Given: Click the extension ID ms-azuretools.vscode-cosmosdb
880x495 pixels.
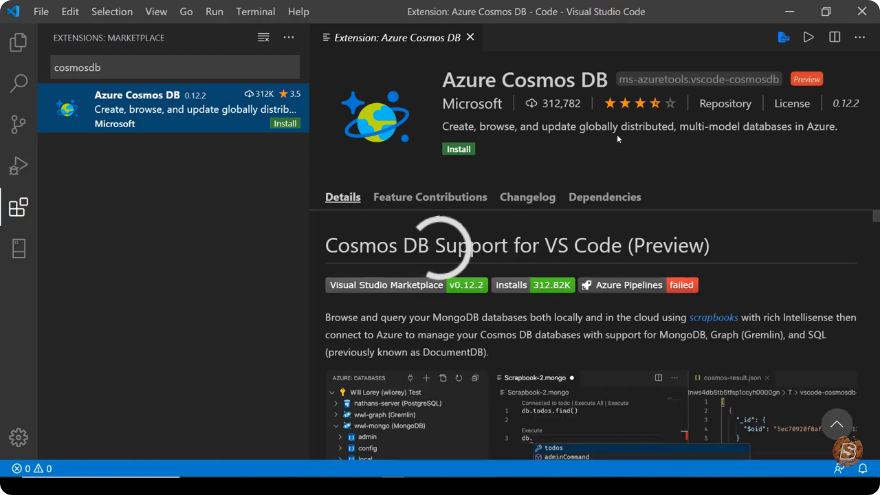Looking at the screenshot, I should pyautogui.click(x=699, y=79).
